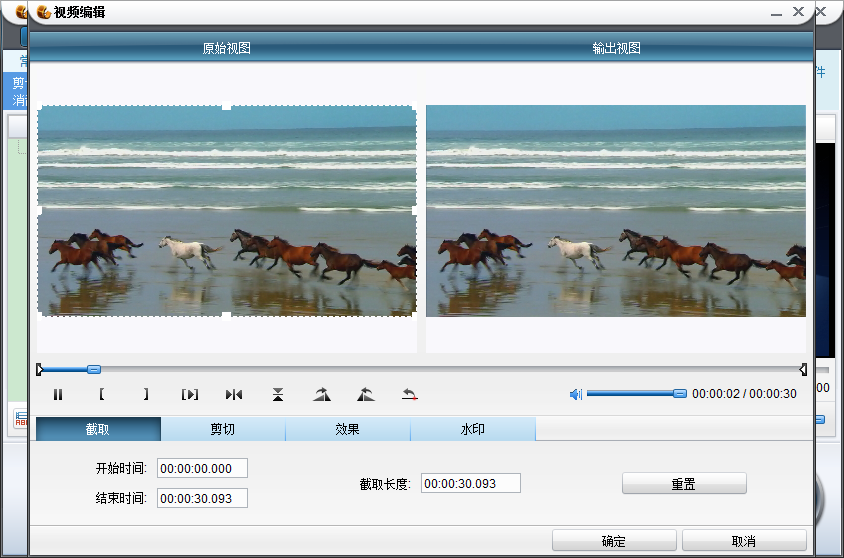844x558 pixels.
Task: Click the volume slider track
Action: pos(630,394)
